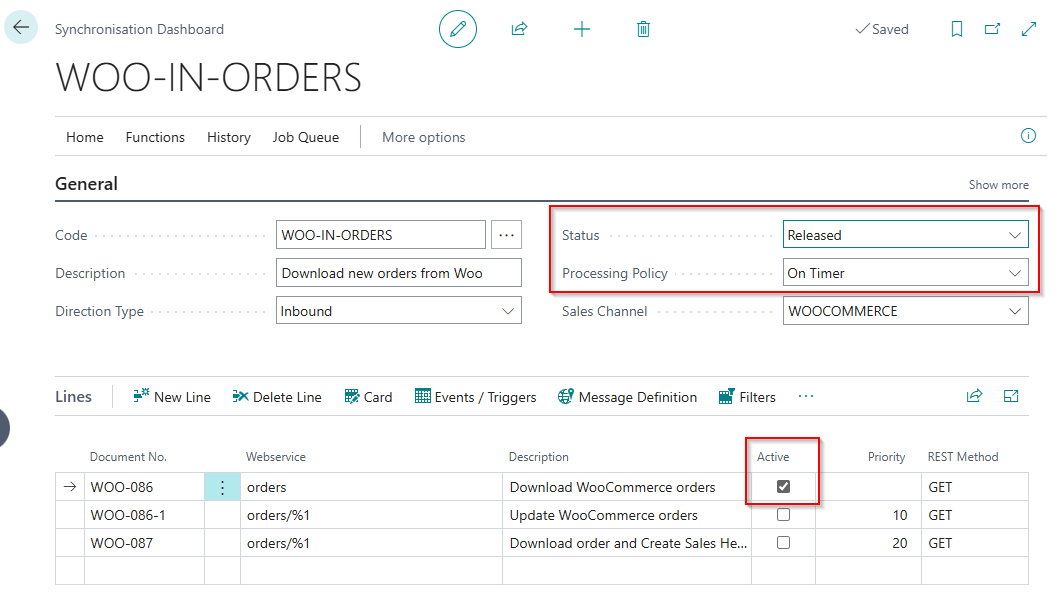Click Show more in General
Viewport: 1058px width, 604px height.
coord(999,184)
